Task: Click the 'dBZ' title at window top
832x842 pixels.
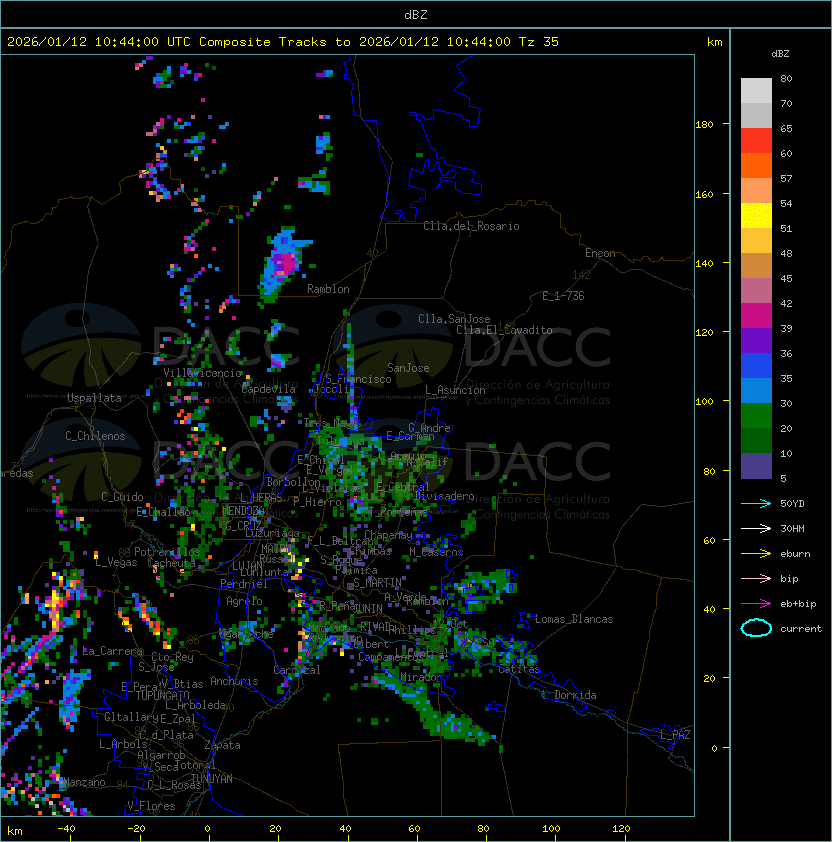Action: 416,14
